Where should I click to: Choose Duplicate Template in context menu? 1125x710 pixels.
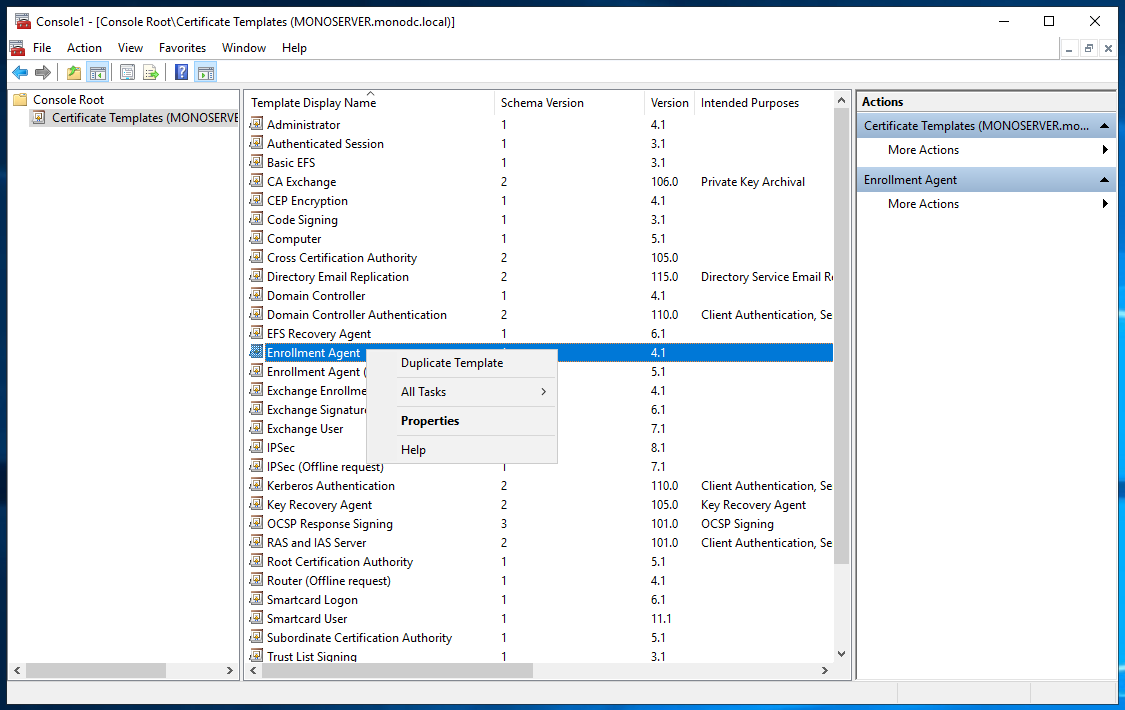click(x=452, y=363)
